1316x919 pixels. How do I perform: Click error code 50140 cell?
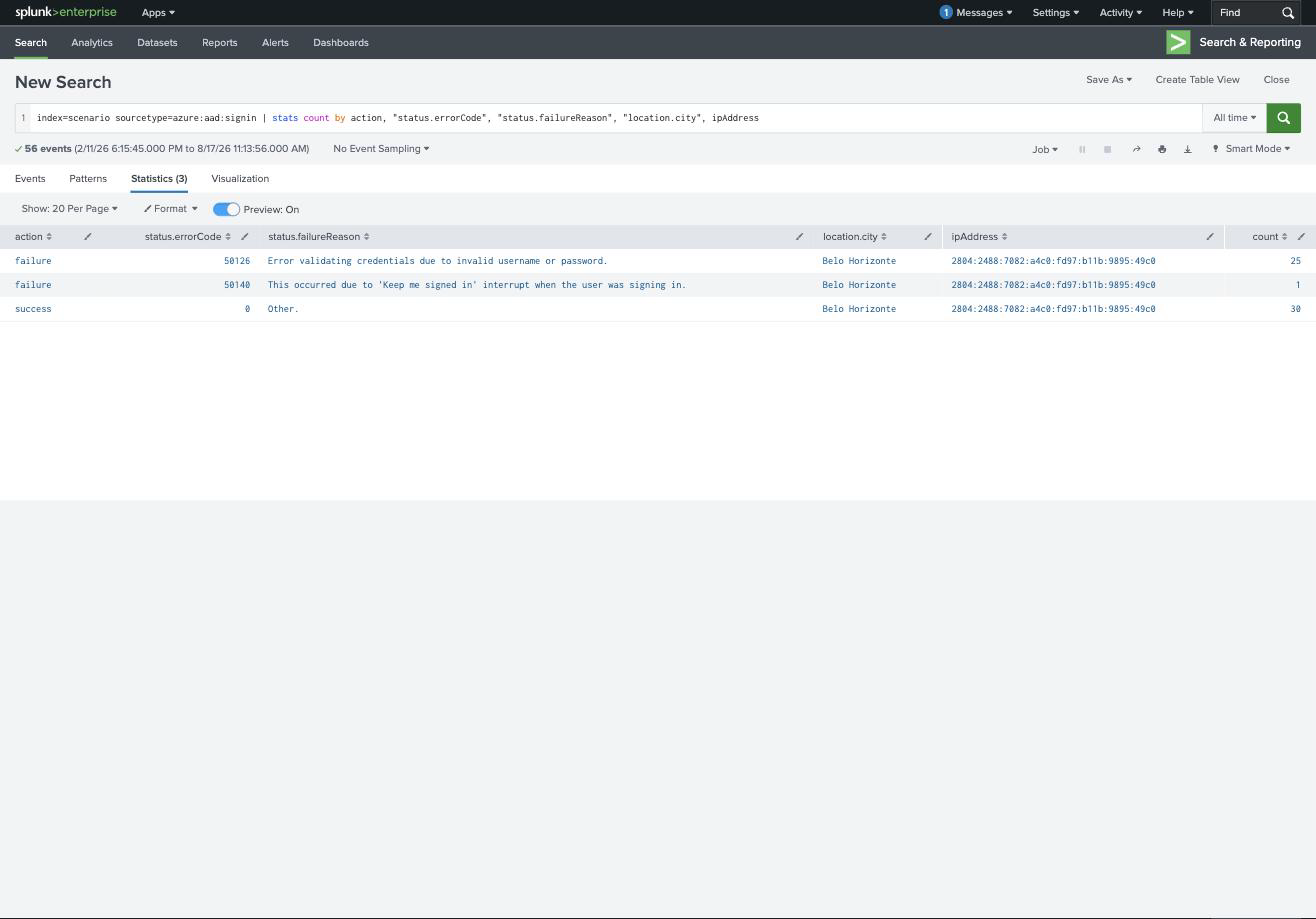(x=237, y=285)
